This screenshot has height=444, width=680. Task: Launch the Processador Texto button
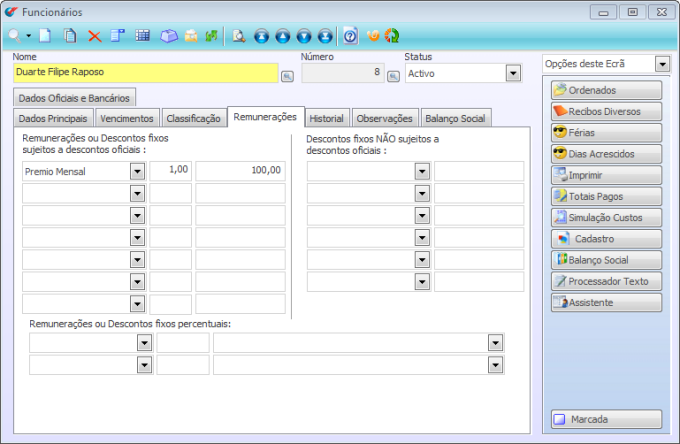(607, 281)
